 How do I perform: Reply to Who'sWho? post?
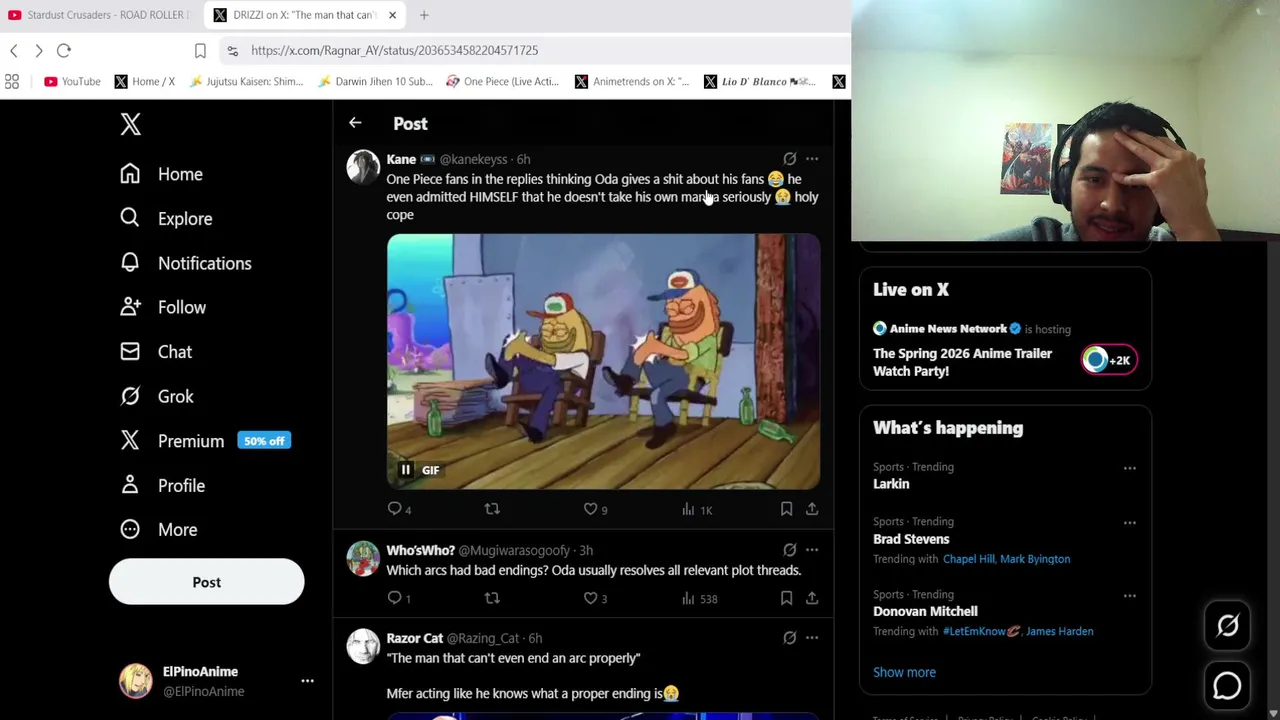[x=399, y=598]
